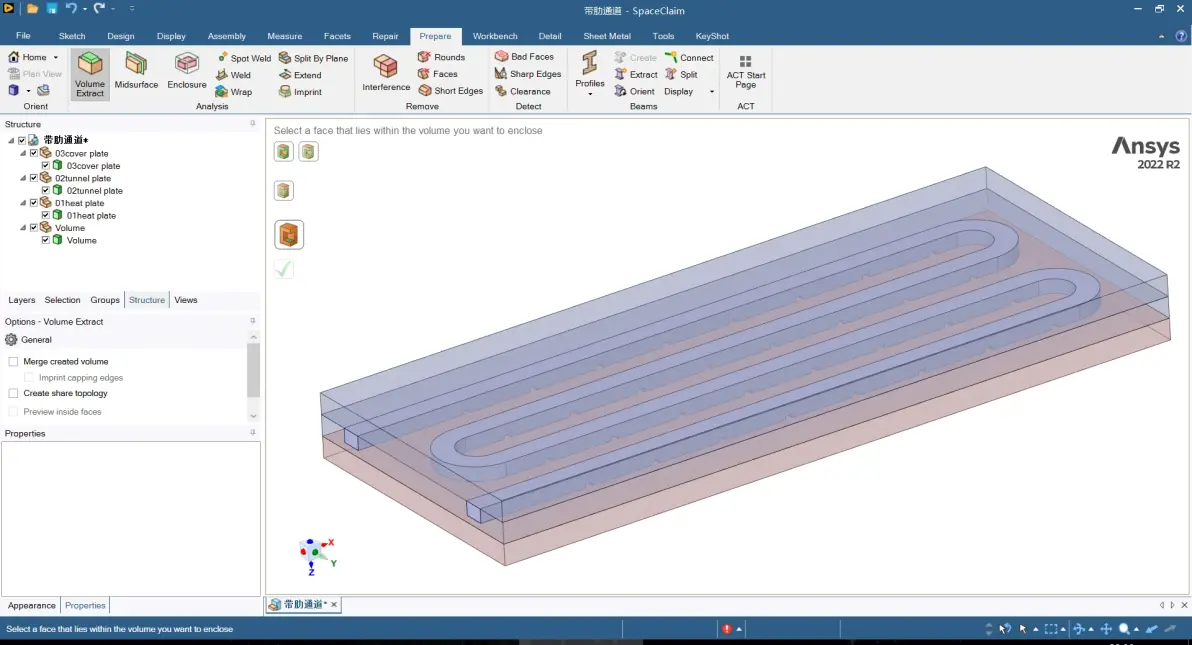Click the axis orientation triad
Viewport: 1192px width, 645px height.
pyautogui.click(x=318, y=556)
